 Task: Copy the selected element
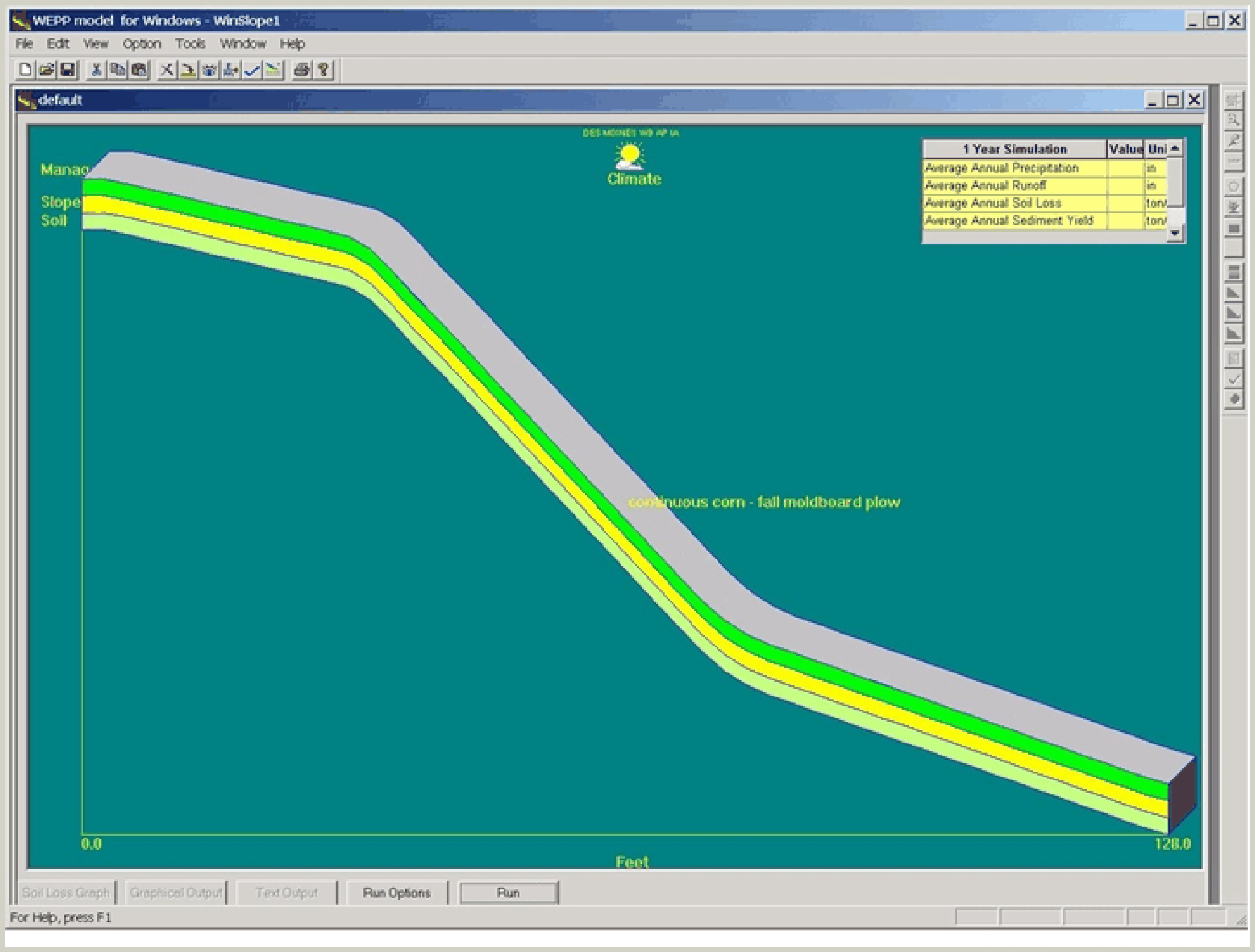point(117,69)
